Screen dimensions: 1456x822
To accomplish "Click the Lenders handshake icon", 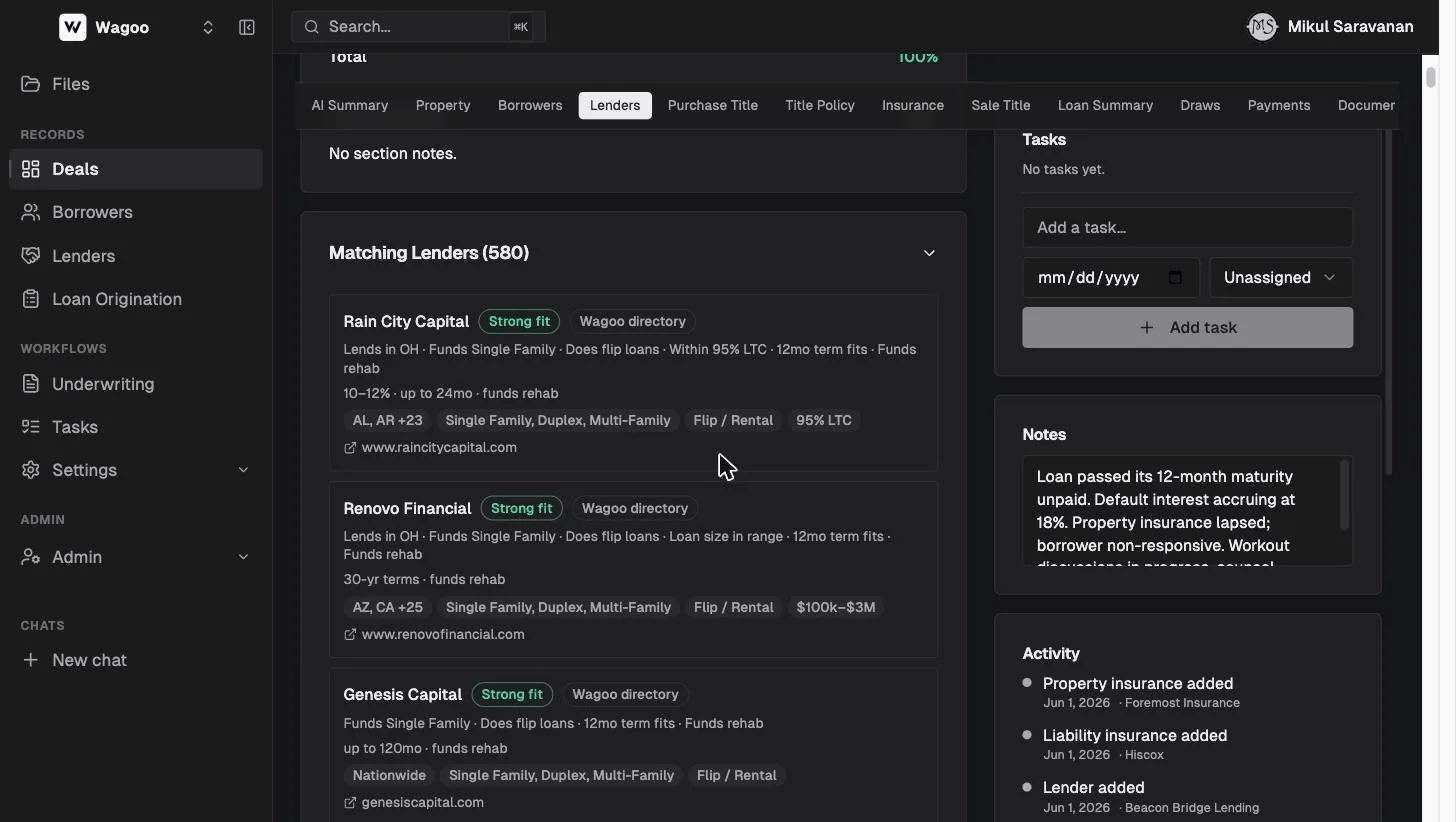I will coord(31,256).
